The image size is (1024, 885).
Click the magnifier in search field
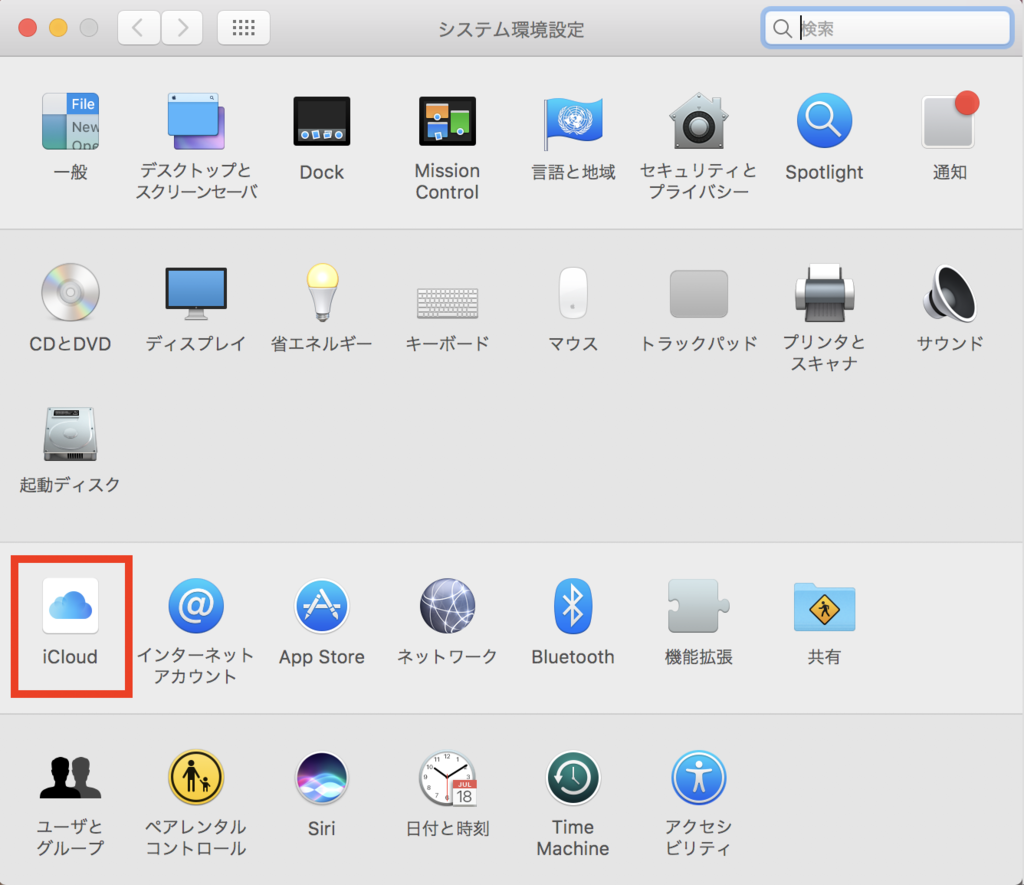coord(782,28)
